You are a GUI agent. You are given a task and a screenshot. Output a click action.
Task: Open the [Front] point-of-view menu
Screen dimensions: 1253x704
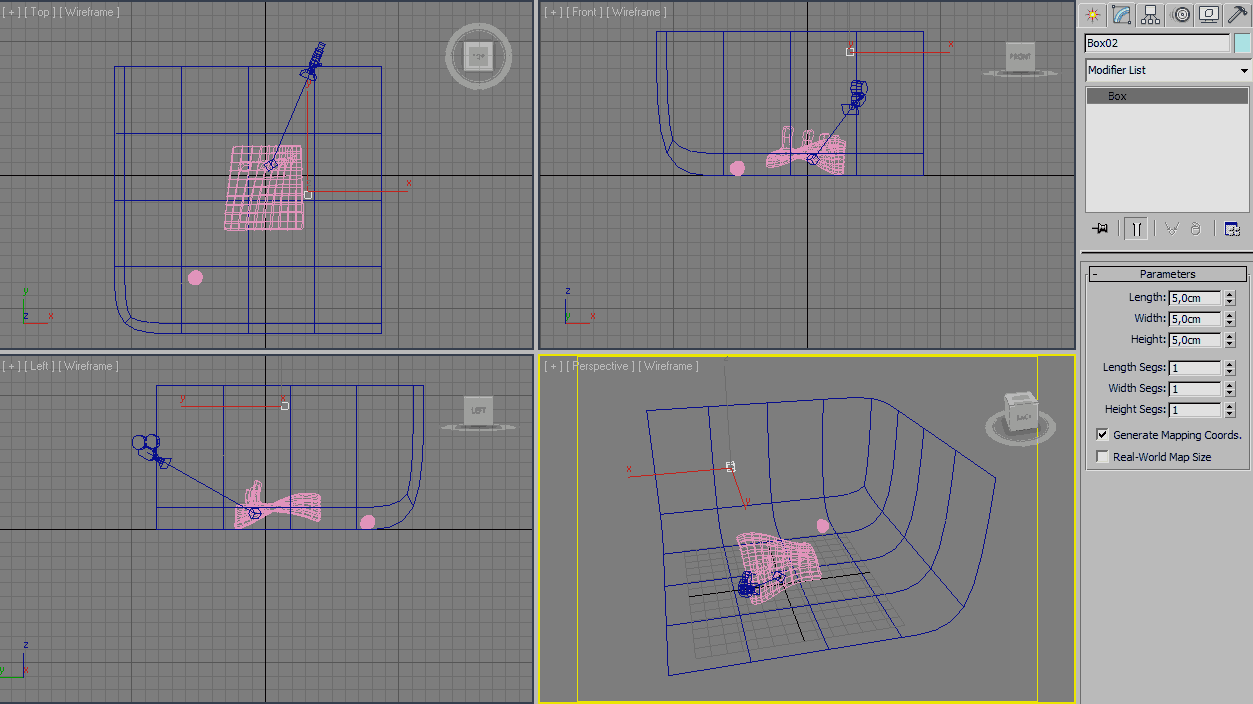click(x=585, y=12)
